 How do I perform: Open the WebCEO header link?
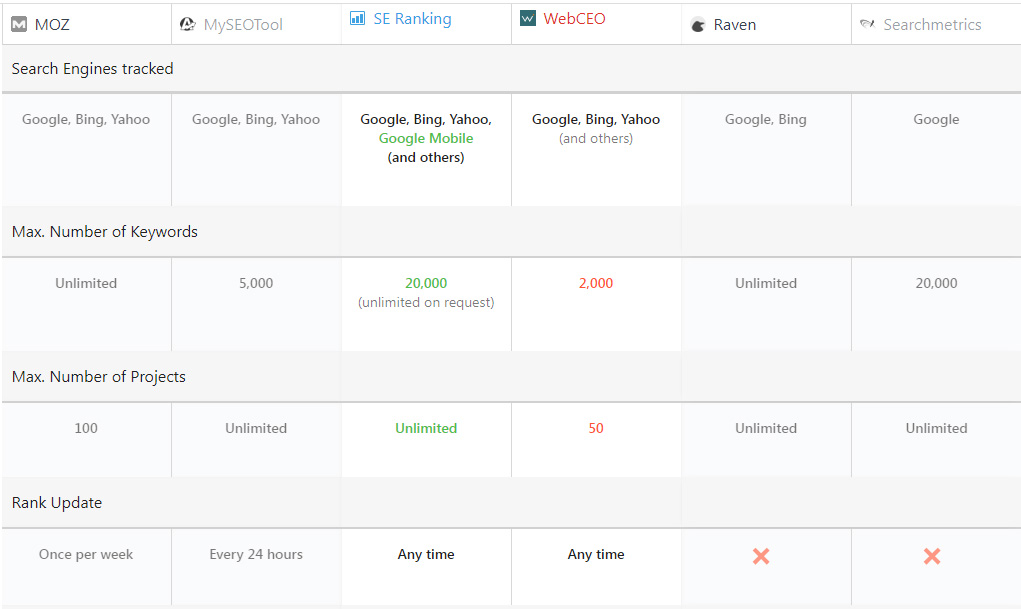pos(574,19)
